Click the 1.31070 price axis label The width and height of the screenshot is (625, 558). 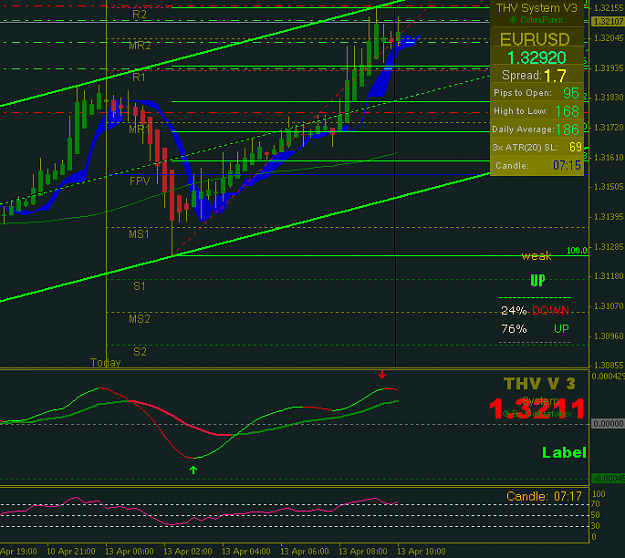(x=608, y=306)
